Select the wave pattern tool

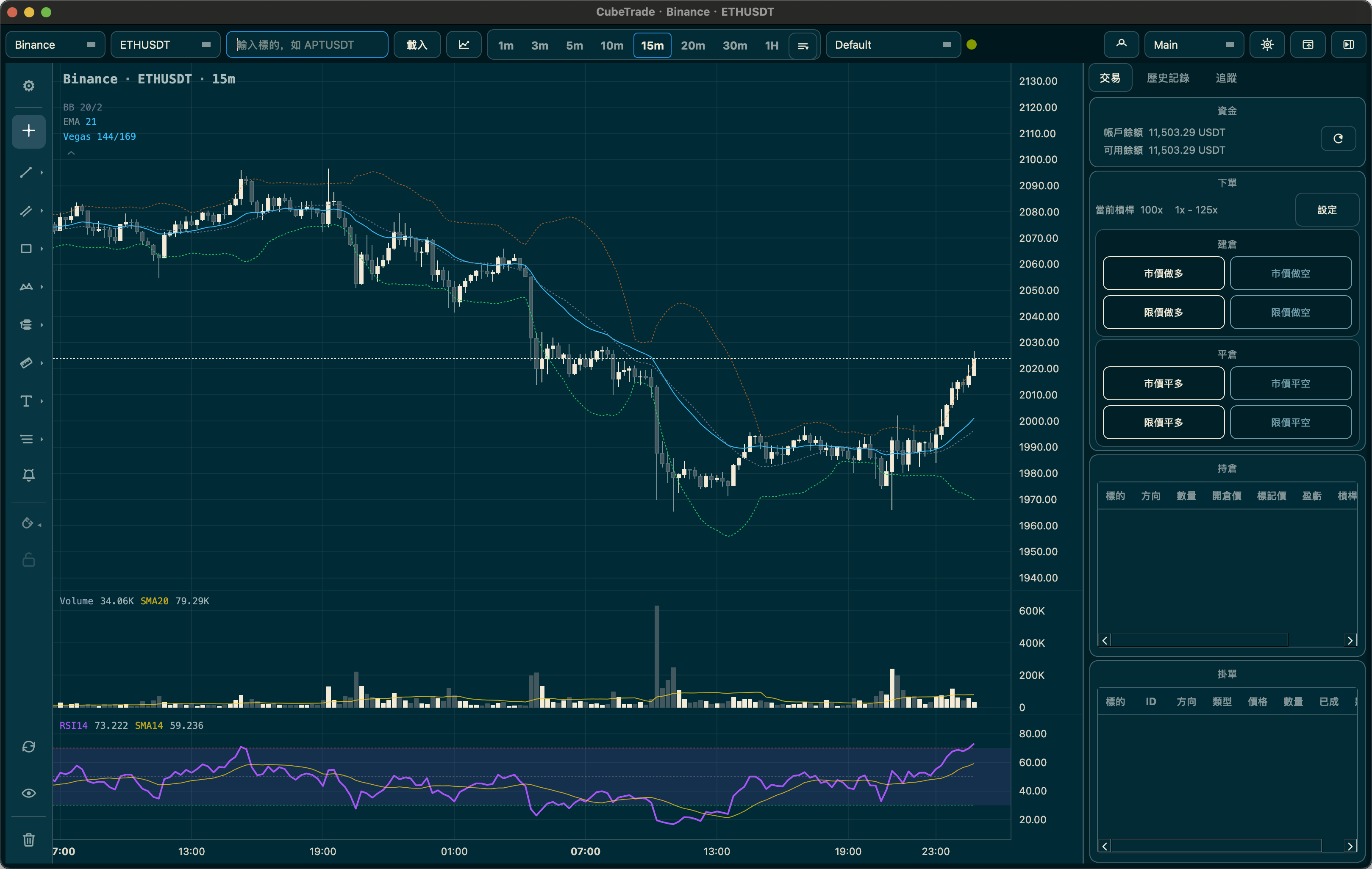pos(26,286)
